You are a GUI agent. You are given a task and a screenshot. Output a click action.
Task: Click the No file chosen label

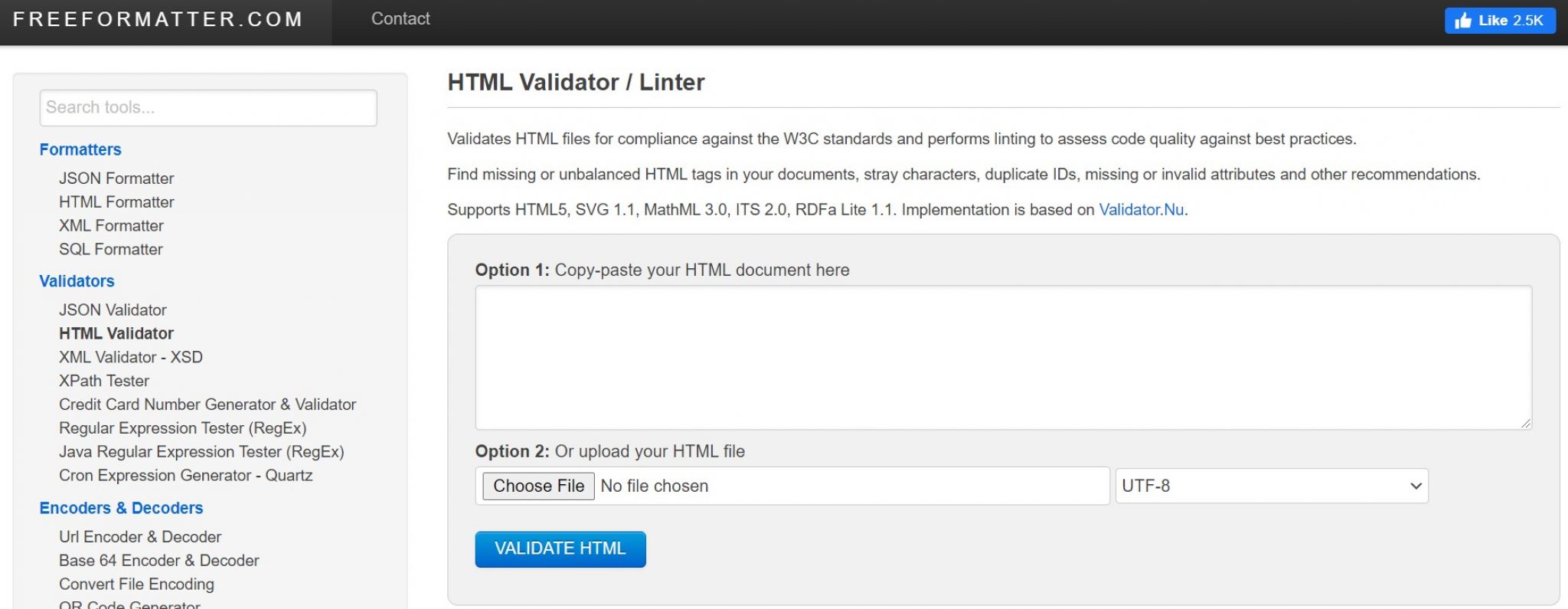(655, 486)
